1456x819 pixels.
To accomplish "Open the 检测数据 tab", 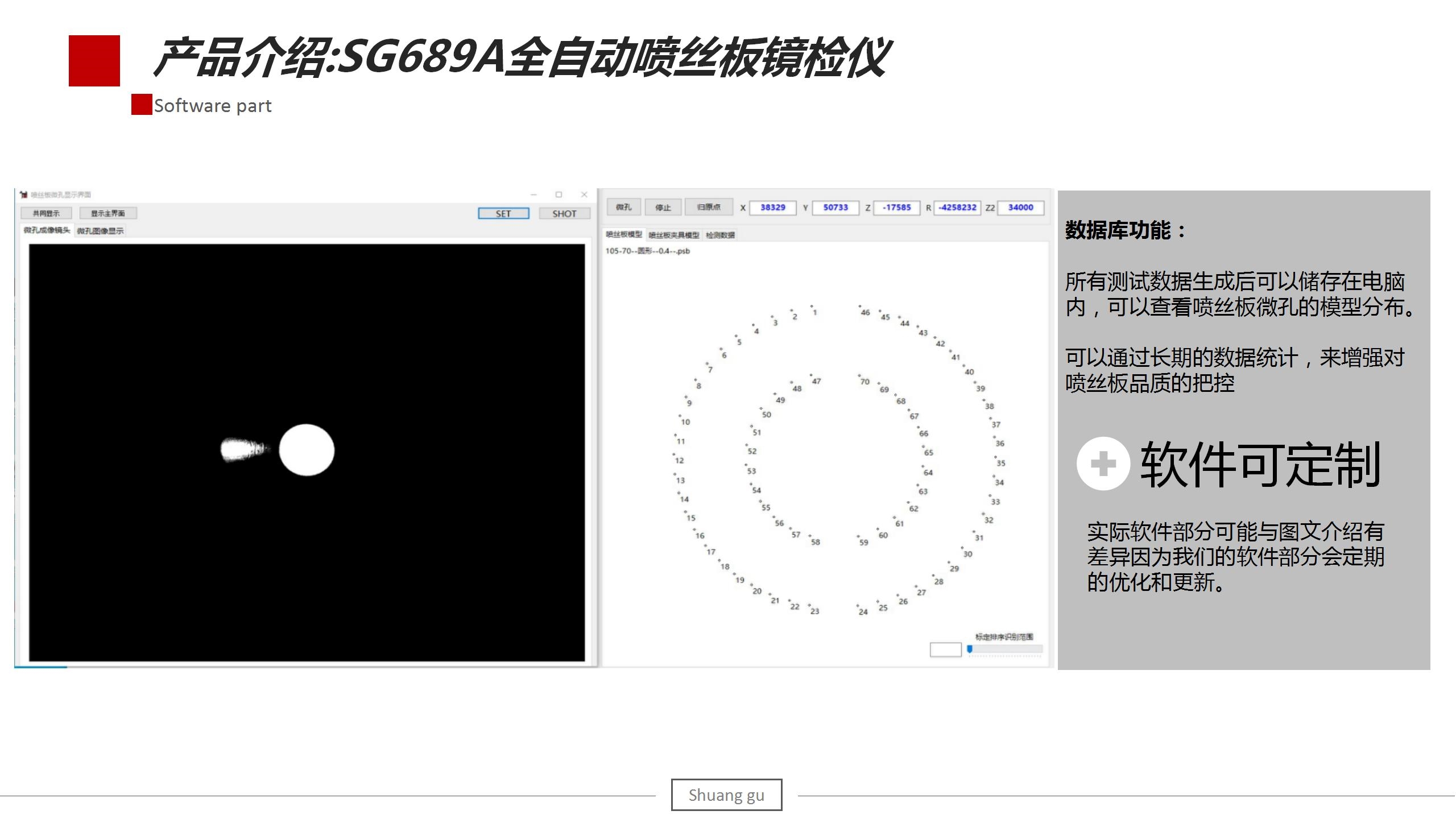I will click(x=721, y=235).
